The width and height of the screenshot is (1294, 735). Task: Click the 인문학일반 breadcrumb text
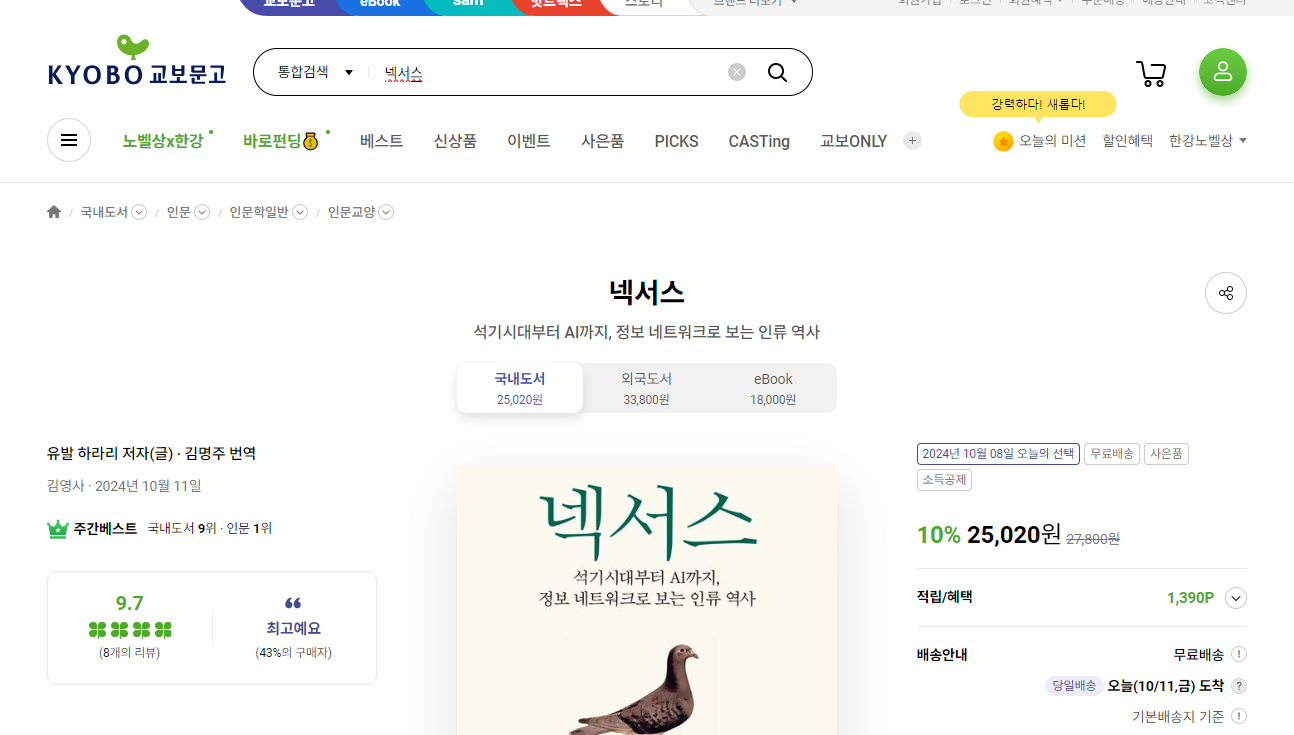259,212
